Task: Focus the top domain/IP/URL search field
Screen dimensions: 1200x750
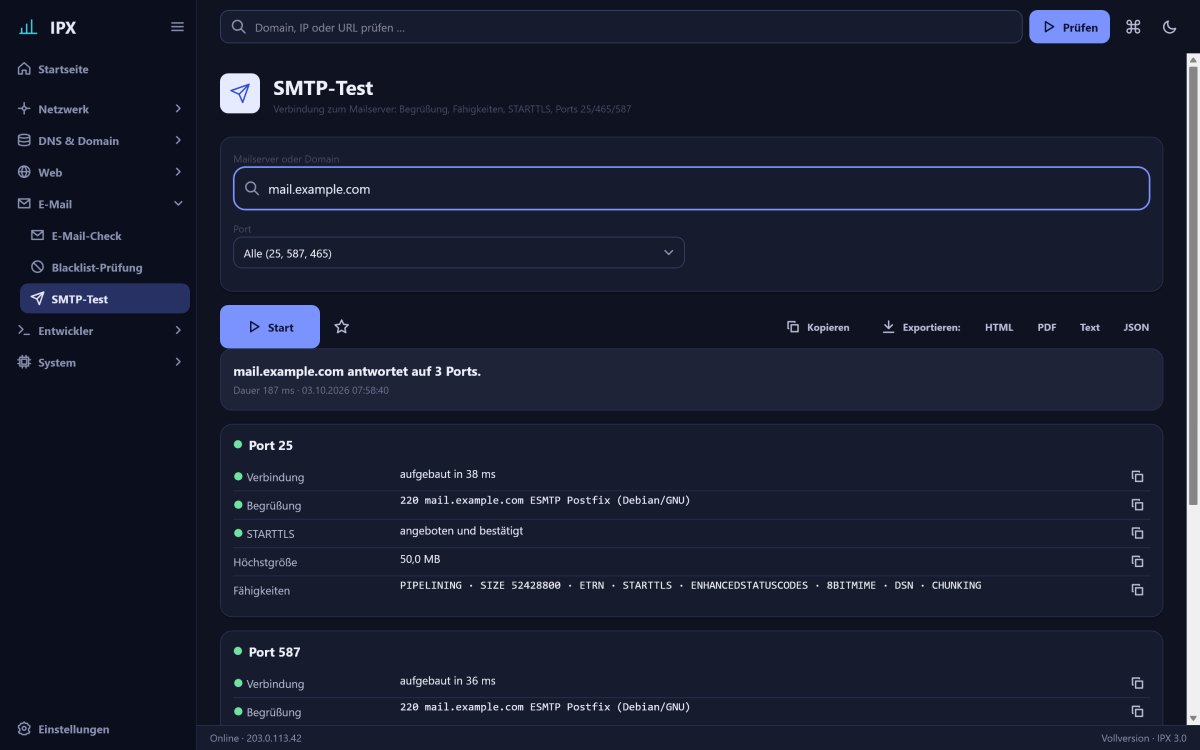Action: pyautogui.click(x=621, y=27)
